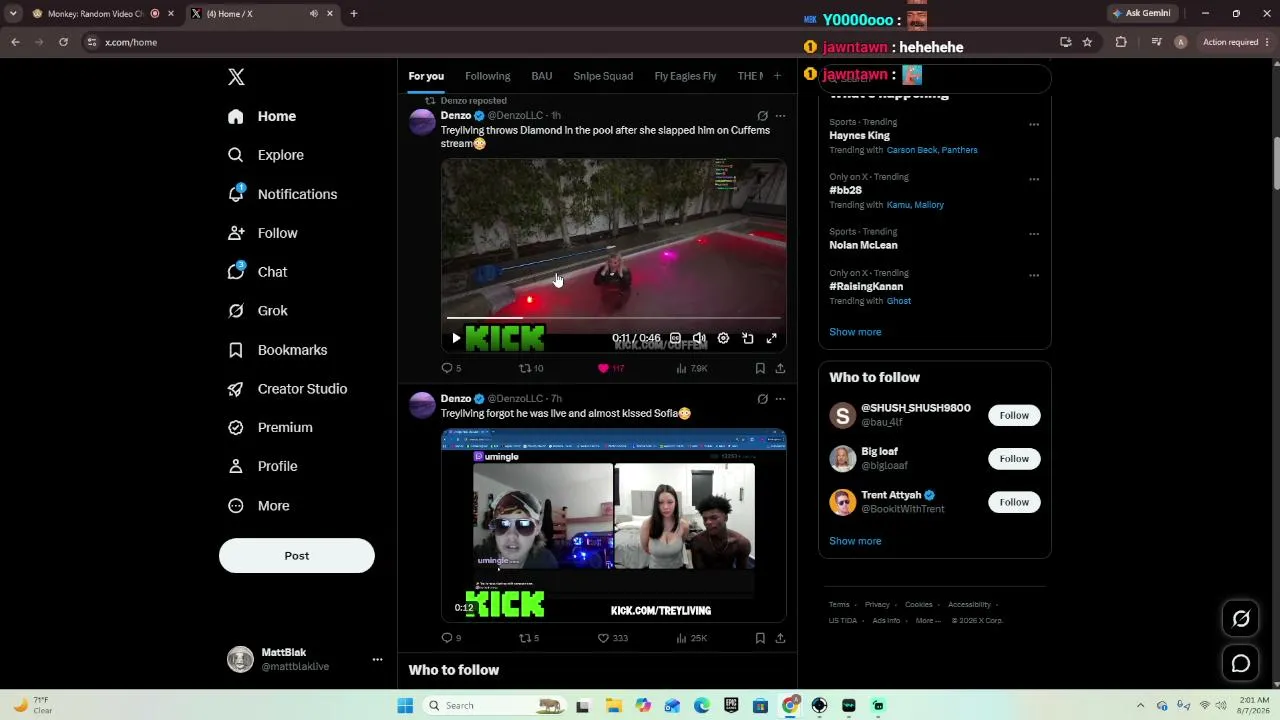Screen dimensions: 1280x720
Task: Open Creator Studio
Action: 287,389
